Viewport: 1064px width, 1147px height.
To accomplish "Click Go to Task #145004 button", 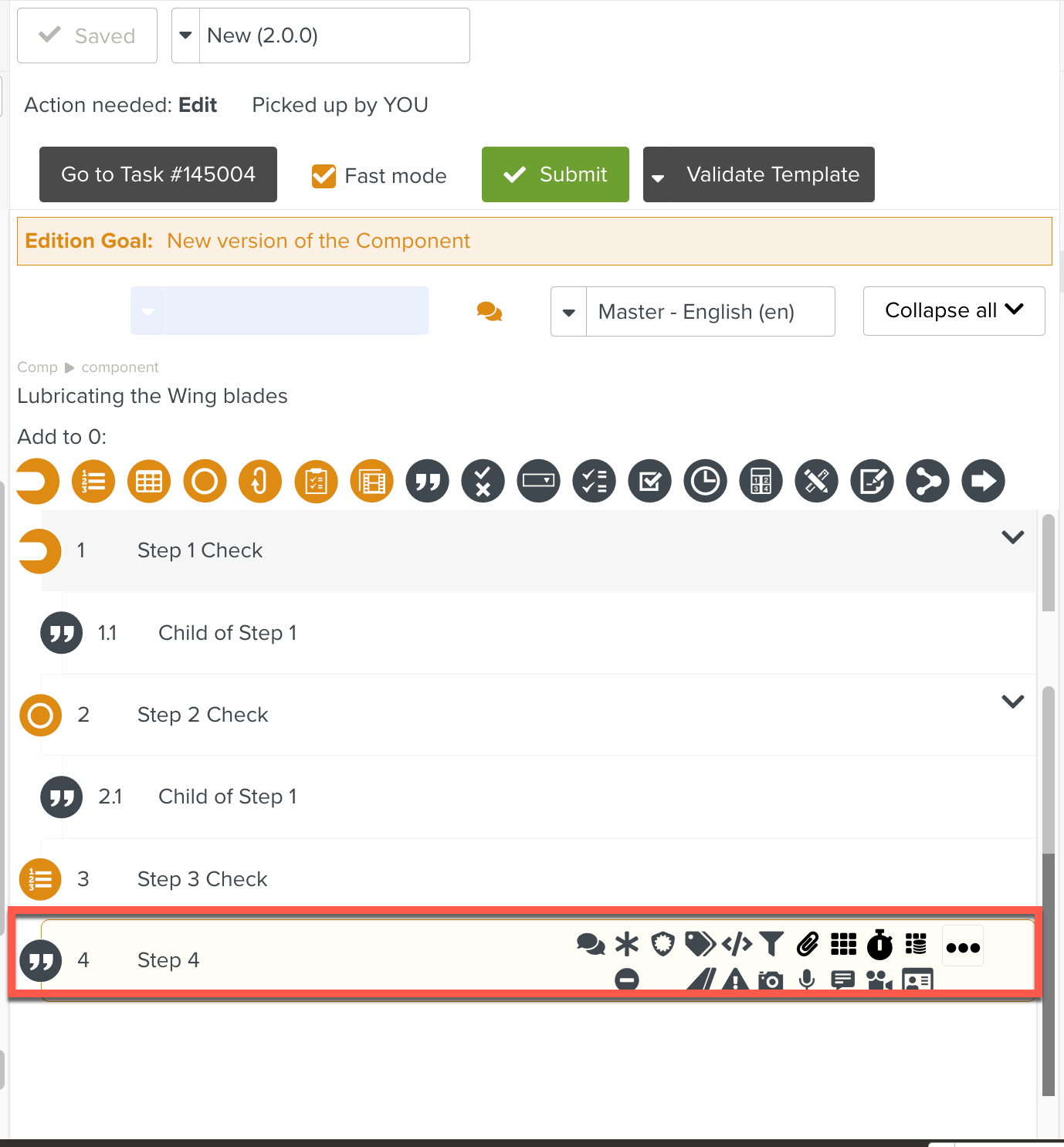I will pos(158,174).
